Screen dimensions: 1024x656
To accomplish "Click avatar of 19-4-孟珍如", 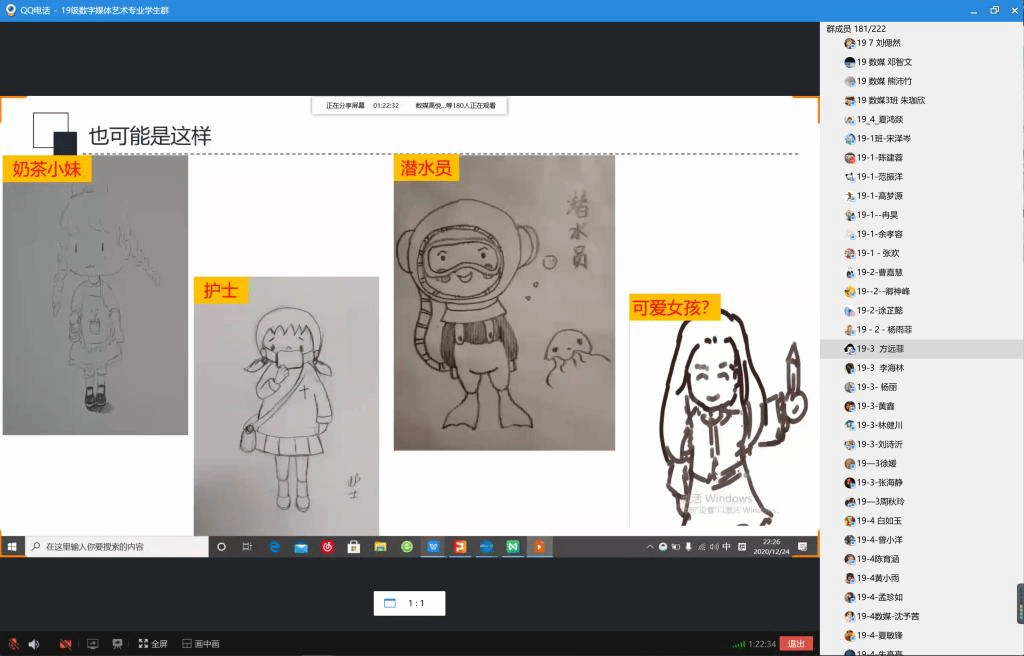I will click(x=849, y=597).
